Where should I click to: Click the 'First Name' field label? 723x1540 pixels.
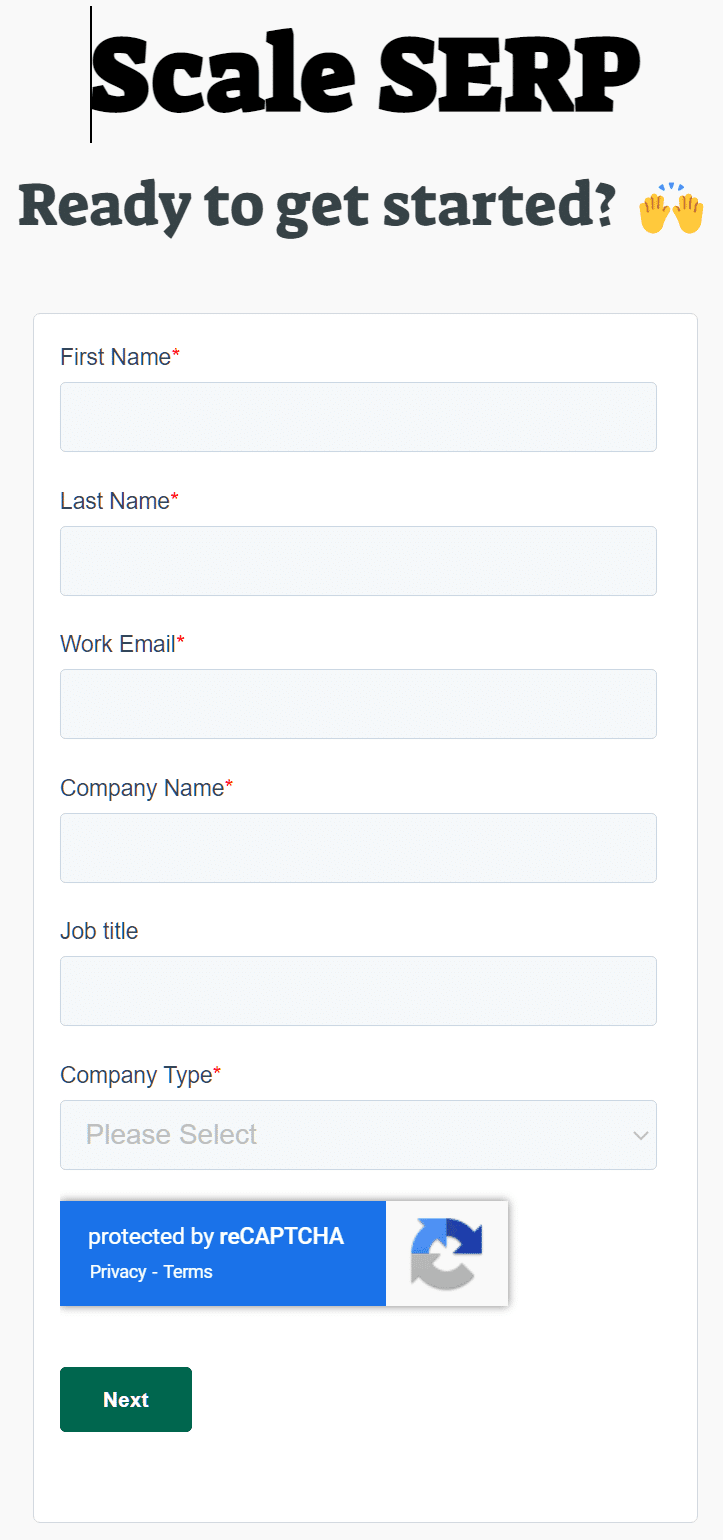click(x=116, y=357)
